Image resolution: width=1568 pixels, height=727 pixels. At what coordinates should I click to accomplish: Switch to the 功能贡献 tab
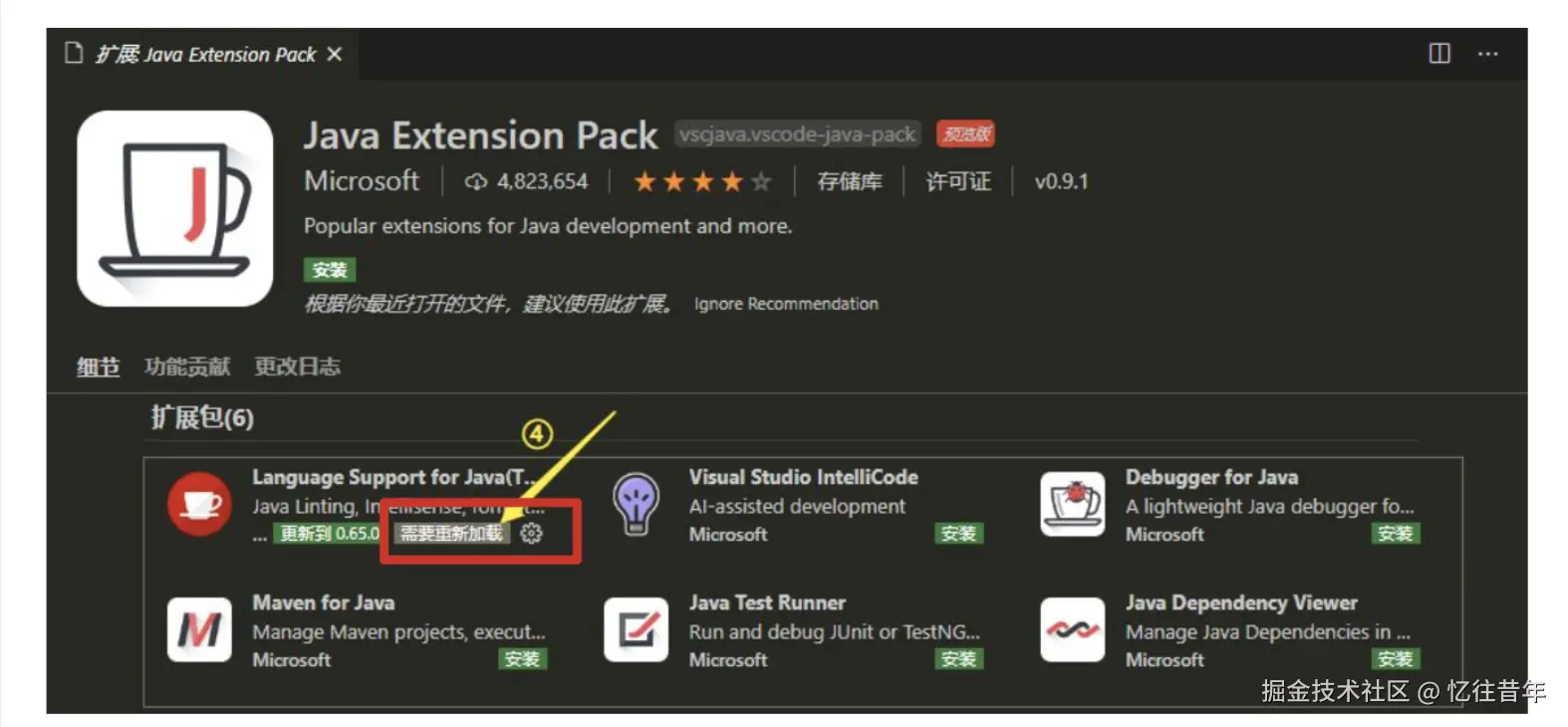187,366
